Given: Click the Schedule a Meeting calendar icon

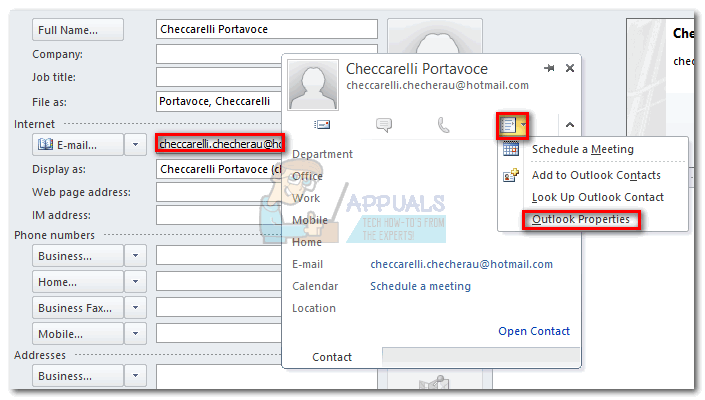Looking at the screenshot, I should point(511,149).
